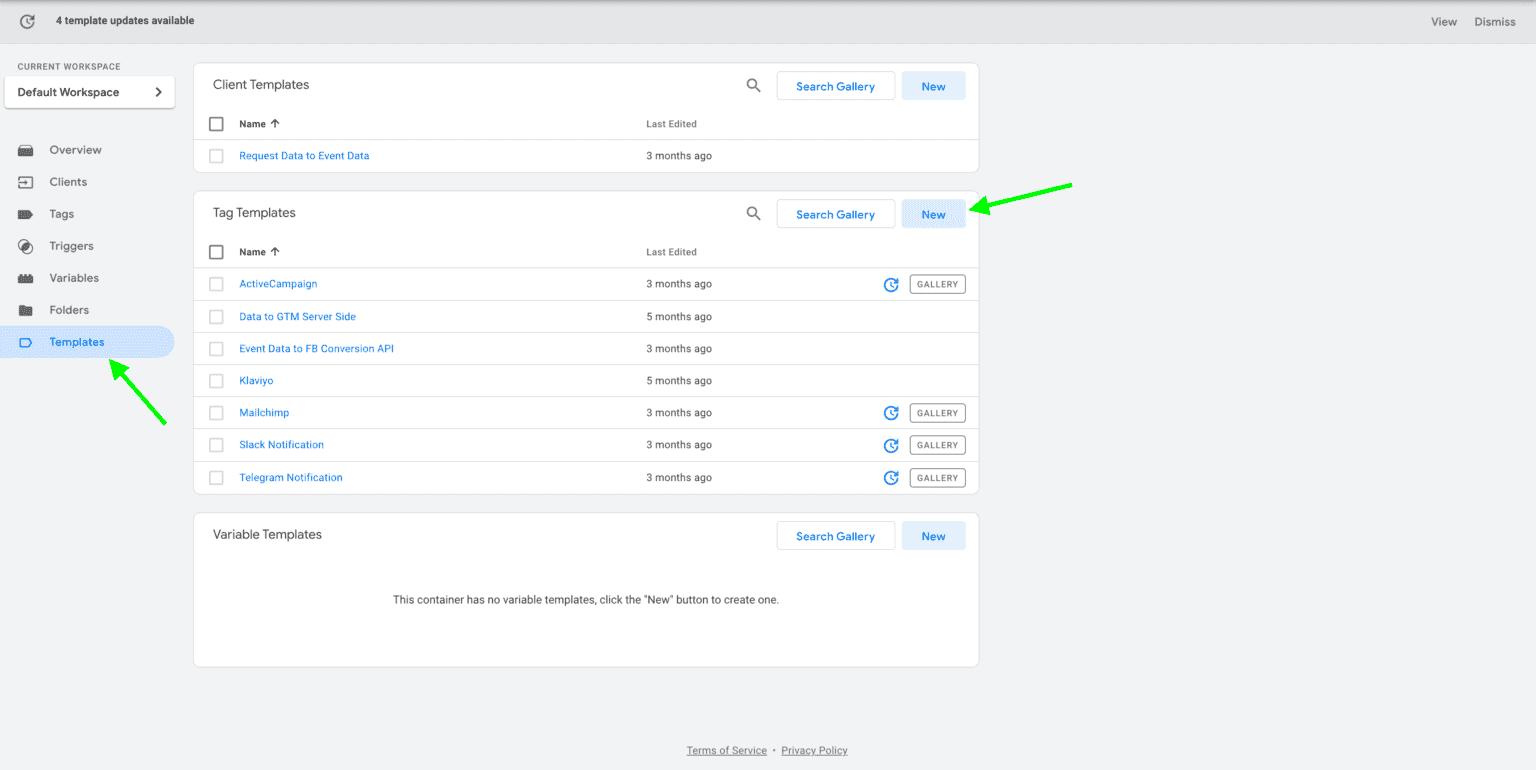Create a New Variable Template
This screenshot has height=770, width=1536.
(x=934, y=536)
